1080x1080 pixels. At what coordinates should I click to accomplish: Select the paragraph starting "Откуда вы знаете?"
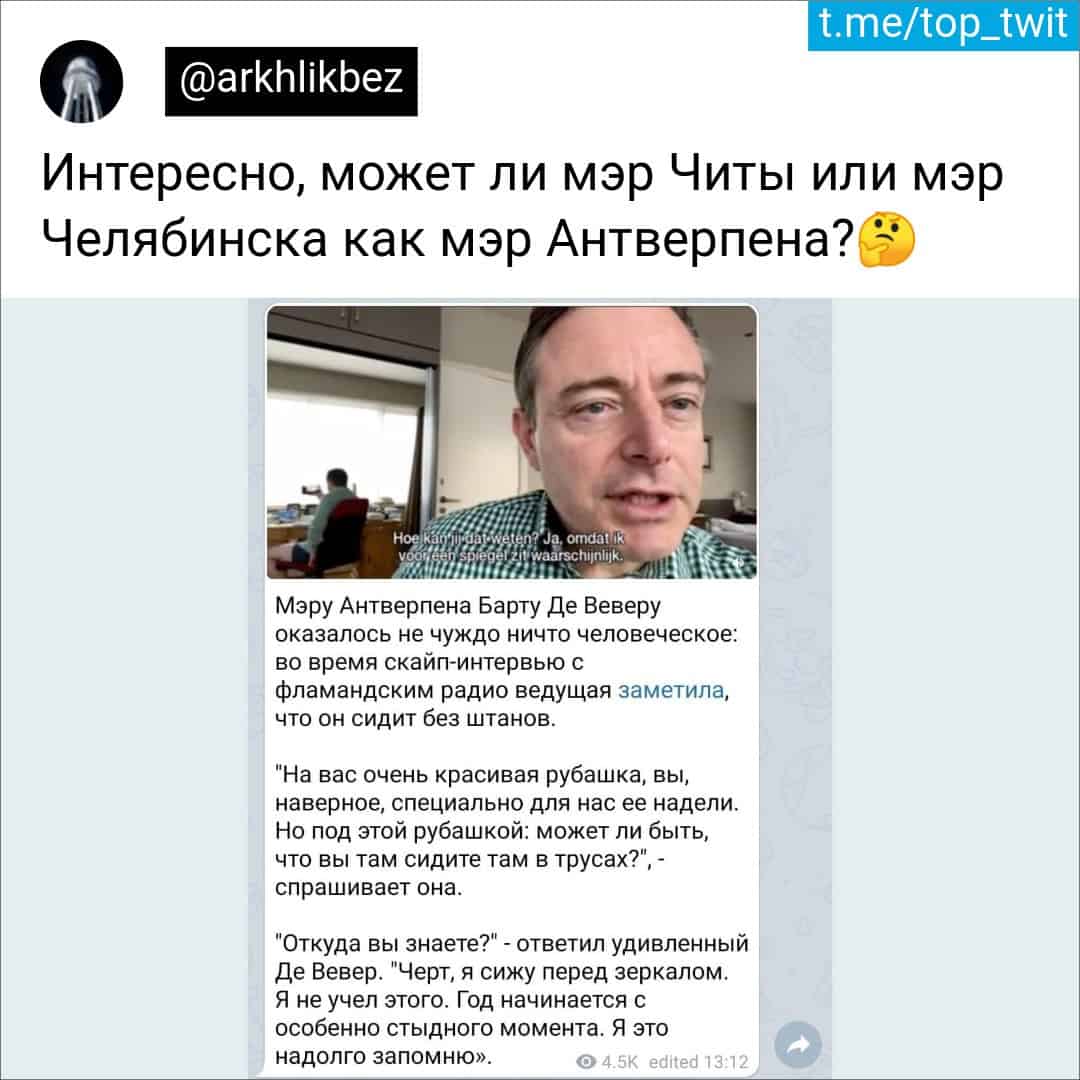tap(512, 999)
